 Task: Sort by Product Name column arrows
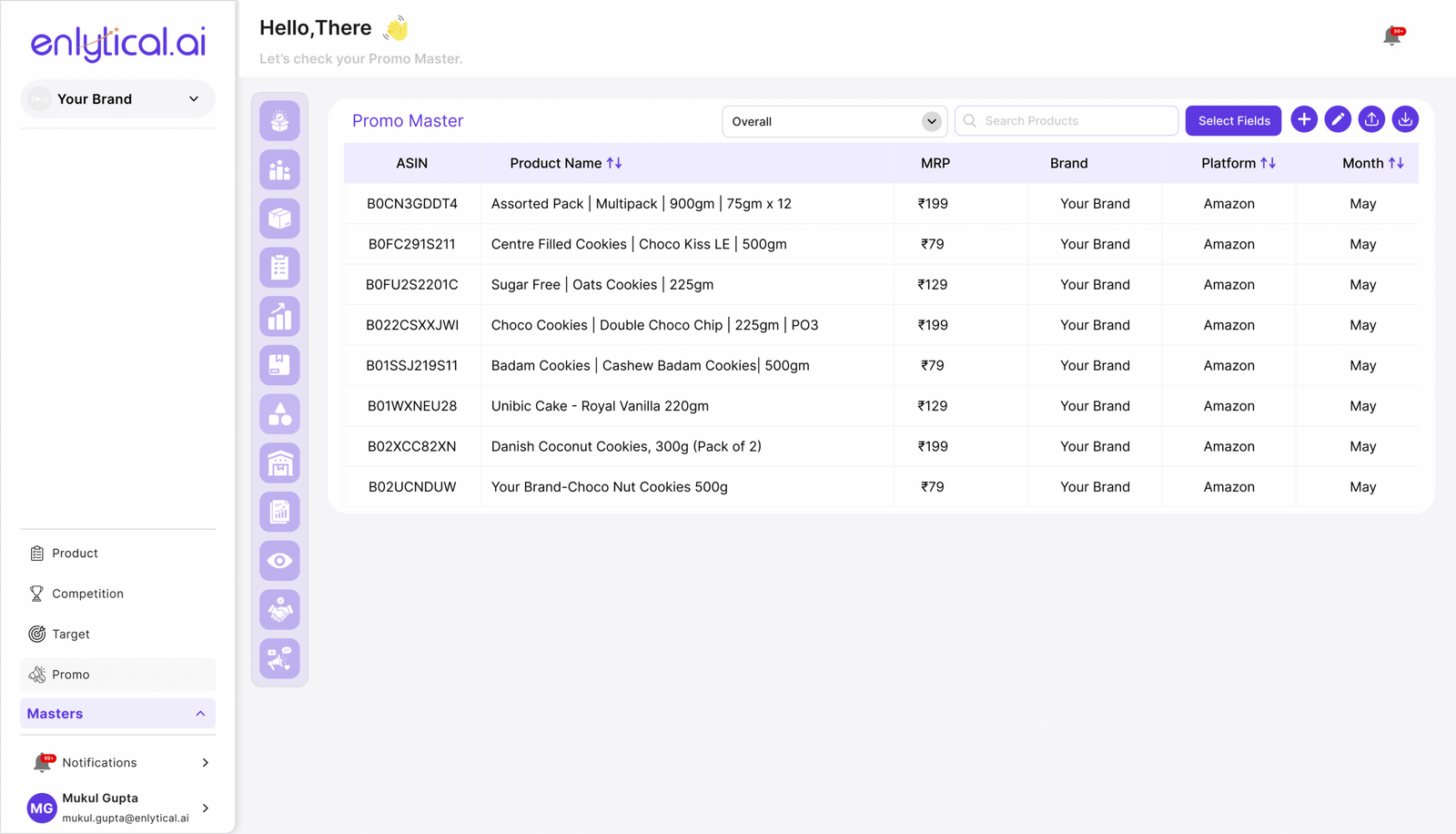(x=614, y=163)
